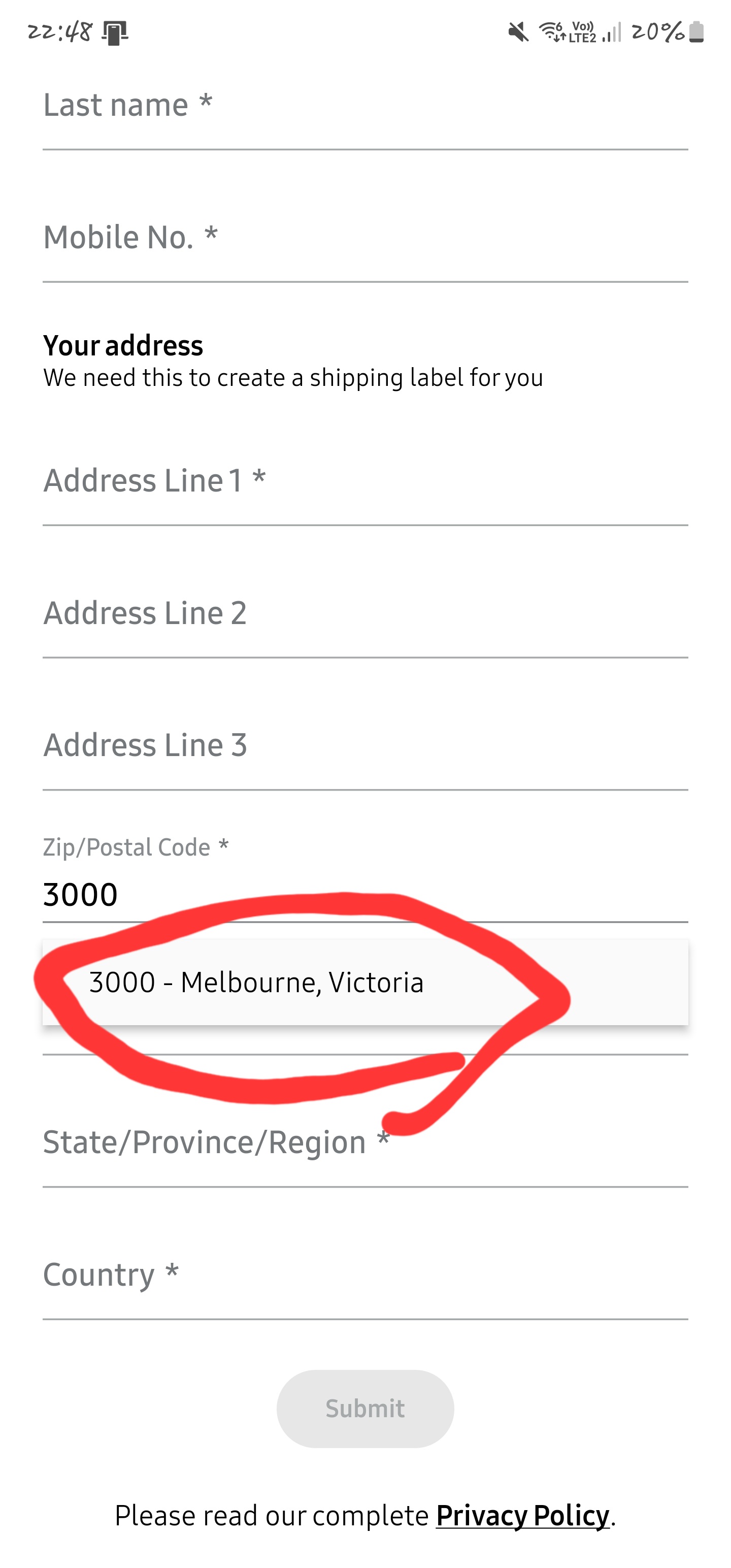Viewport: 731px width, 1568px height.
Task: Edit the Zip/Postal Code field containing 3000
Action: (365, 895)
